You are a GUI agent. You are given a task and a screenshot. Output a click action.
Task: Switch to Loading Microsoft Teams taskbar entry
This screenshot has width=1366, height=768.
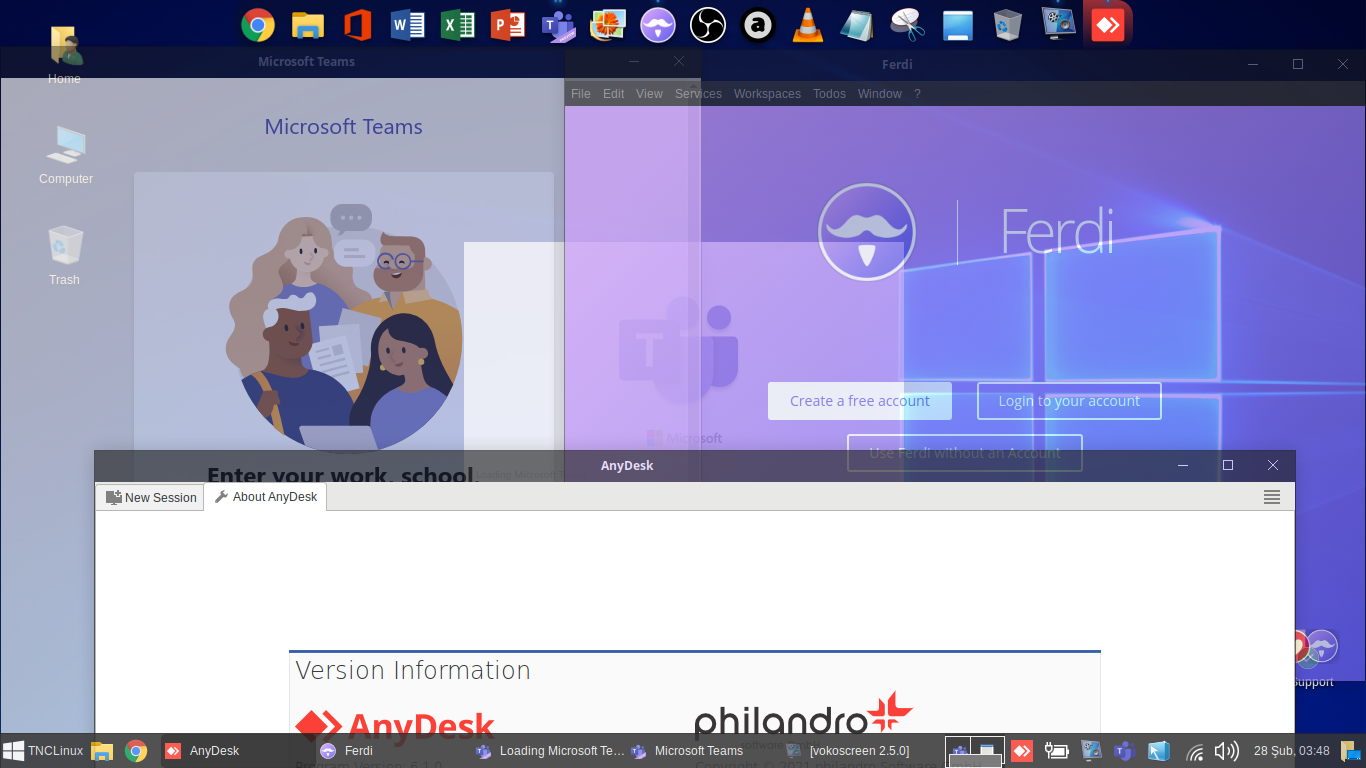click(549, 751)
